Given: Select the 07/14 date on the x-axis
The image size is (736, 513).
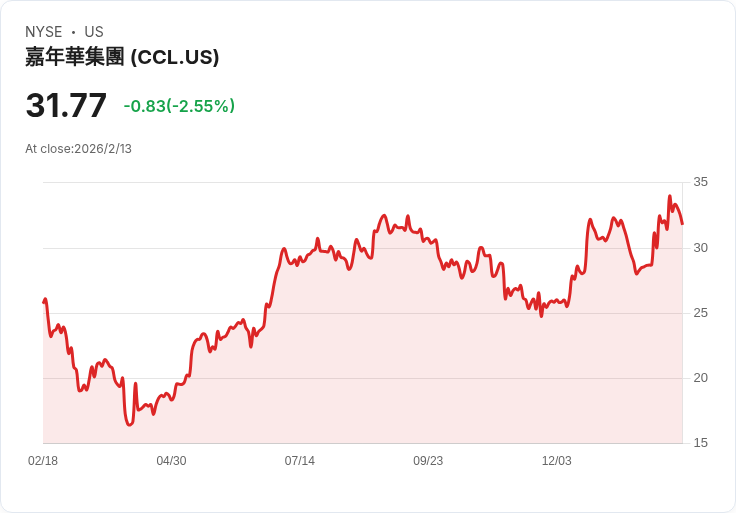Looking at the screenshot, I should 299,461.
